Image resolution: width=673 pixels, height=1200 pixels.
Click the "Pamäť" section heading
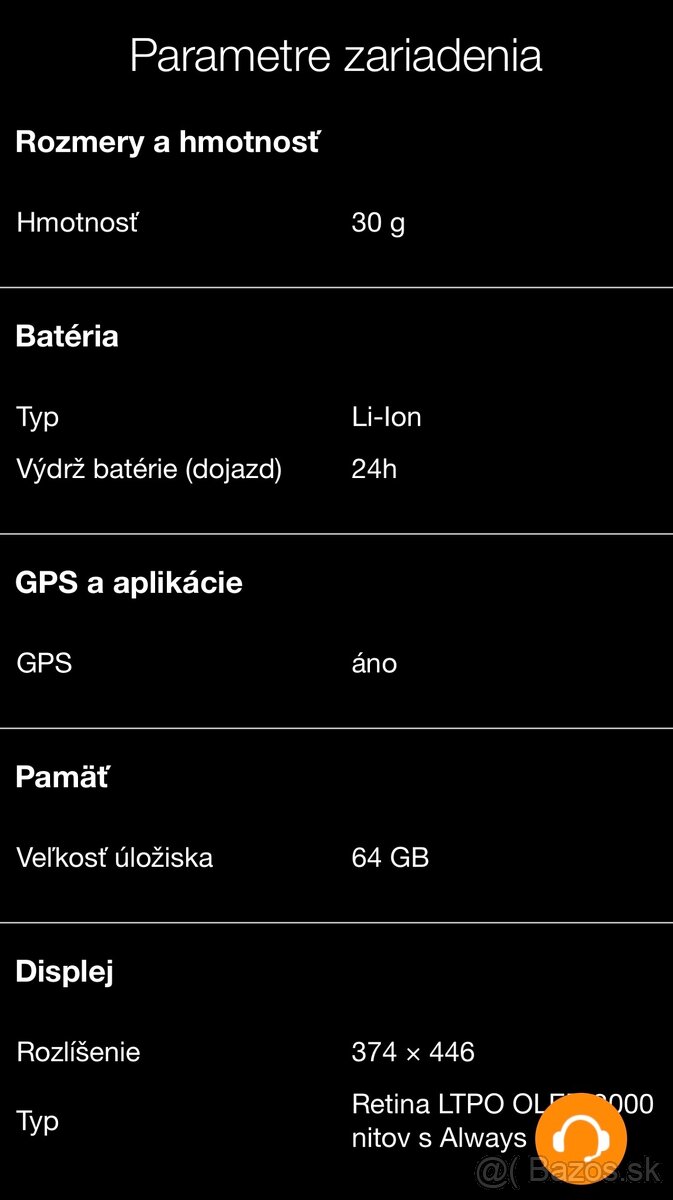[62, 777]
